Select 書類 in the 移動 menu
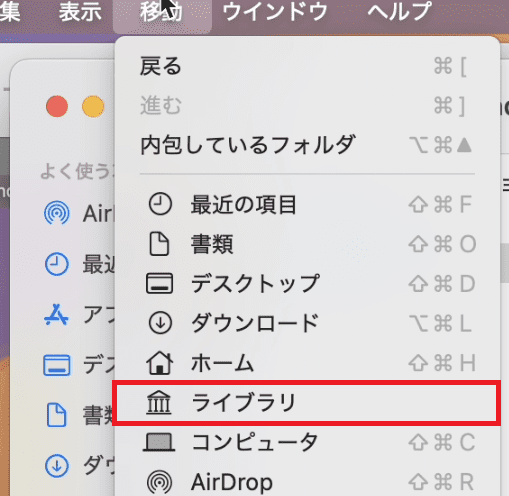 [307, 244]
